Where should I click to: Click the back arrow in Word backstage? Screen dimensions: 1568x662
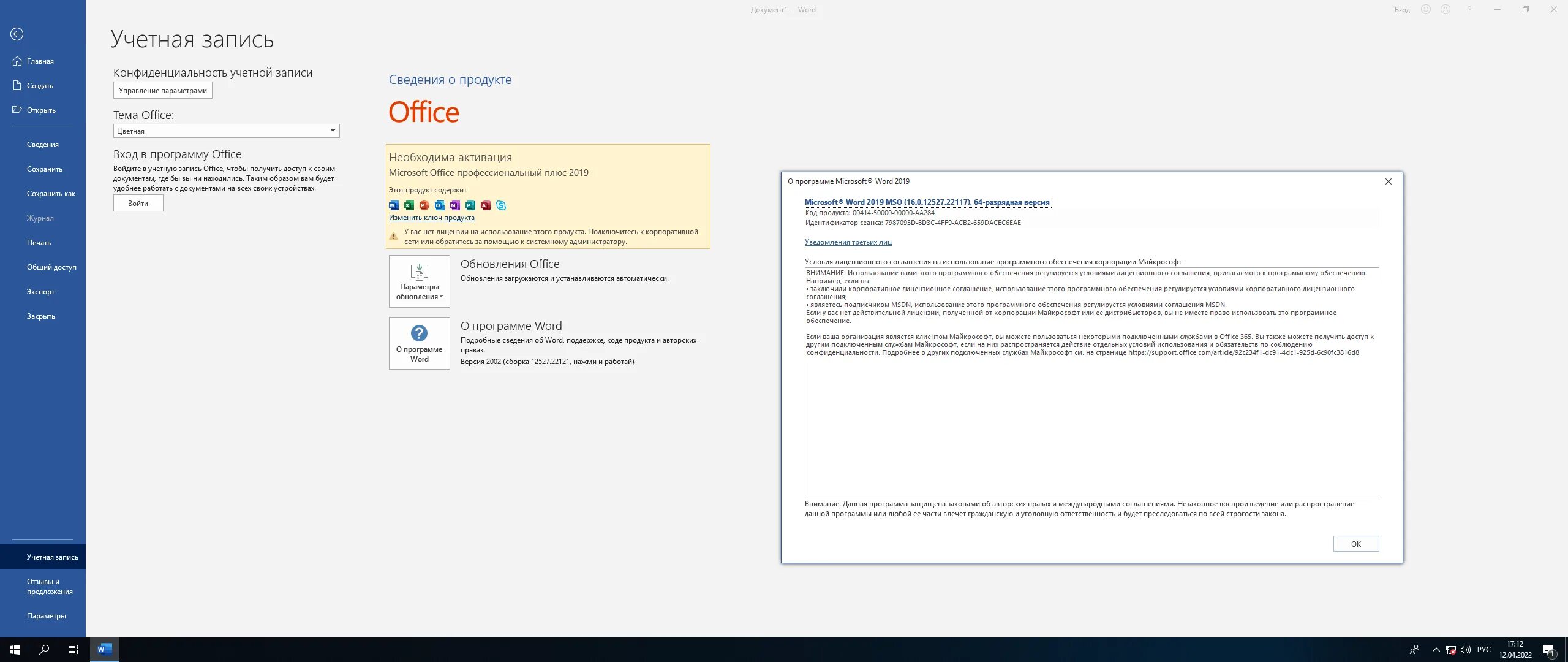pos(17,34)
